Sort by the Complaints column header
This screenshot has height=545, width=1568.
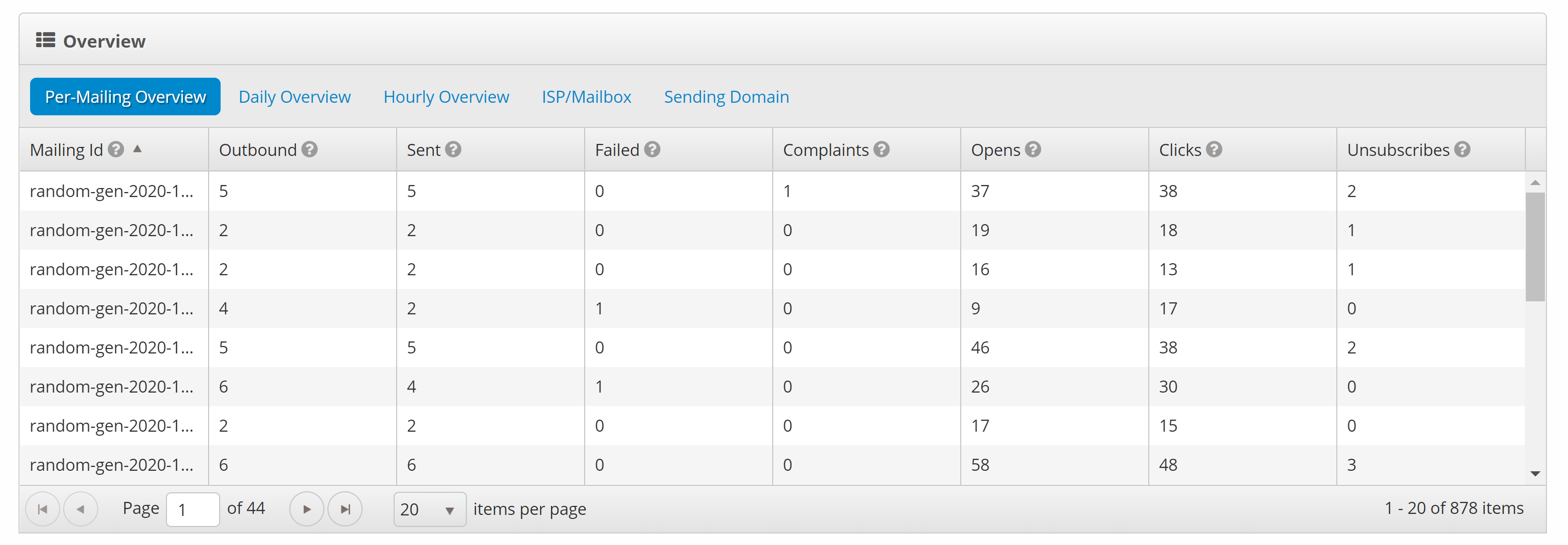(825, 150)
